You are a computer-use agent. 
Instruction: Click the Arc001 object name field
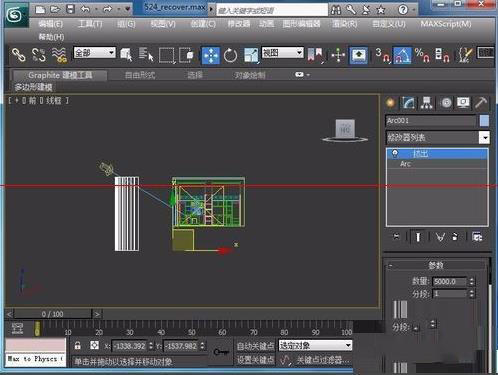(x=431, y=121)
